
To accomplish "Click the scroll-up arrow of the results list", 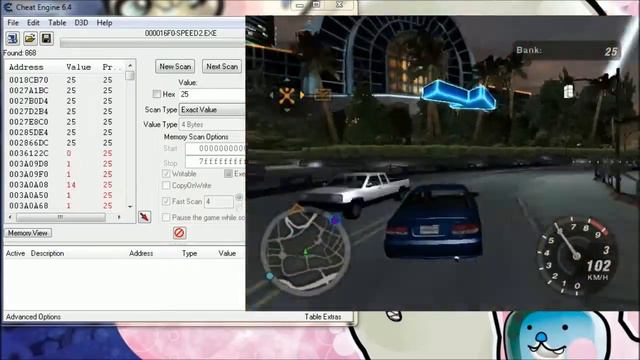I will click(130, 65).
